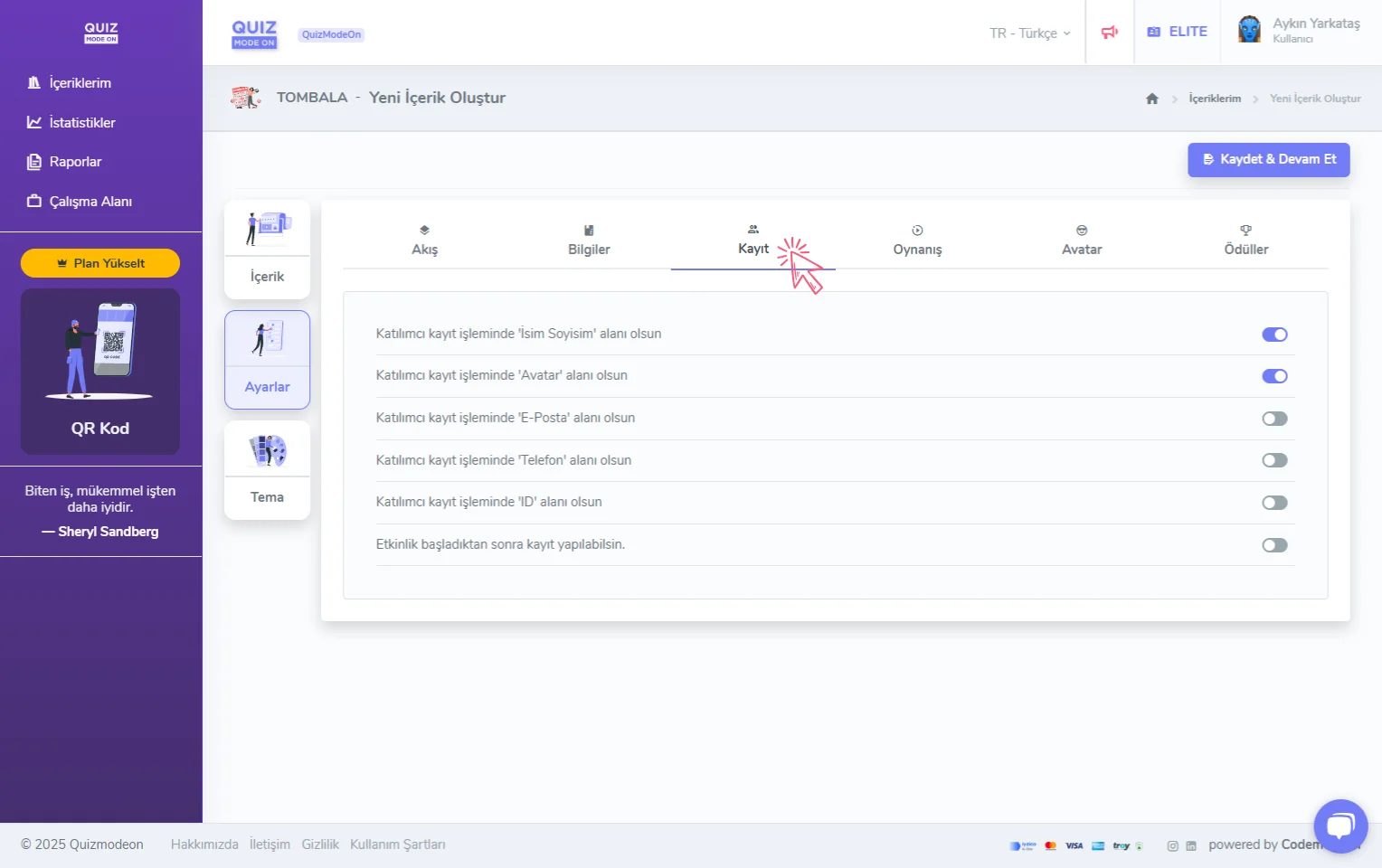Select the Tema section card

(x=267, y=470)
